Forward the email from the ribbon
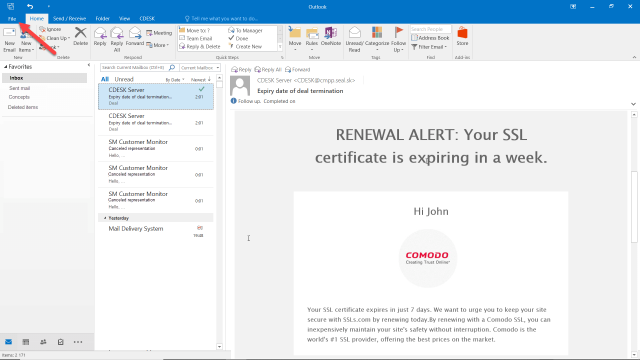This screenshot has width=640, height=360. click(x=135, y=37)
